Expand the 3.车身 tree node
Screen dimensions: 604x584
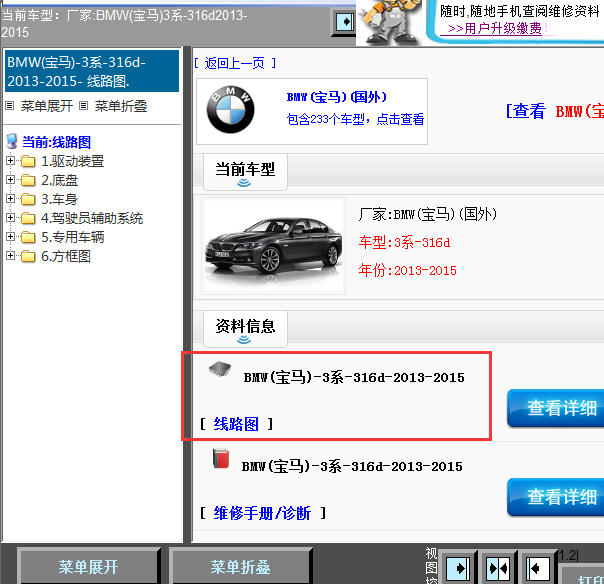pyautogui.click(x=10, y=198)
